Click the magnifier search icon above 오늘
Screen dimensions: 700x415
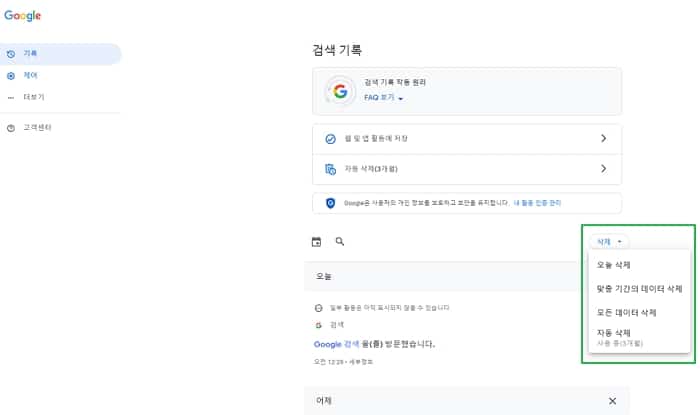[340, 241]
